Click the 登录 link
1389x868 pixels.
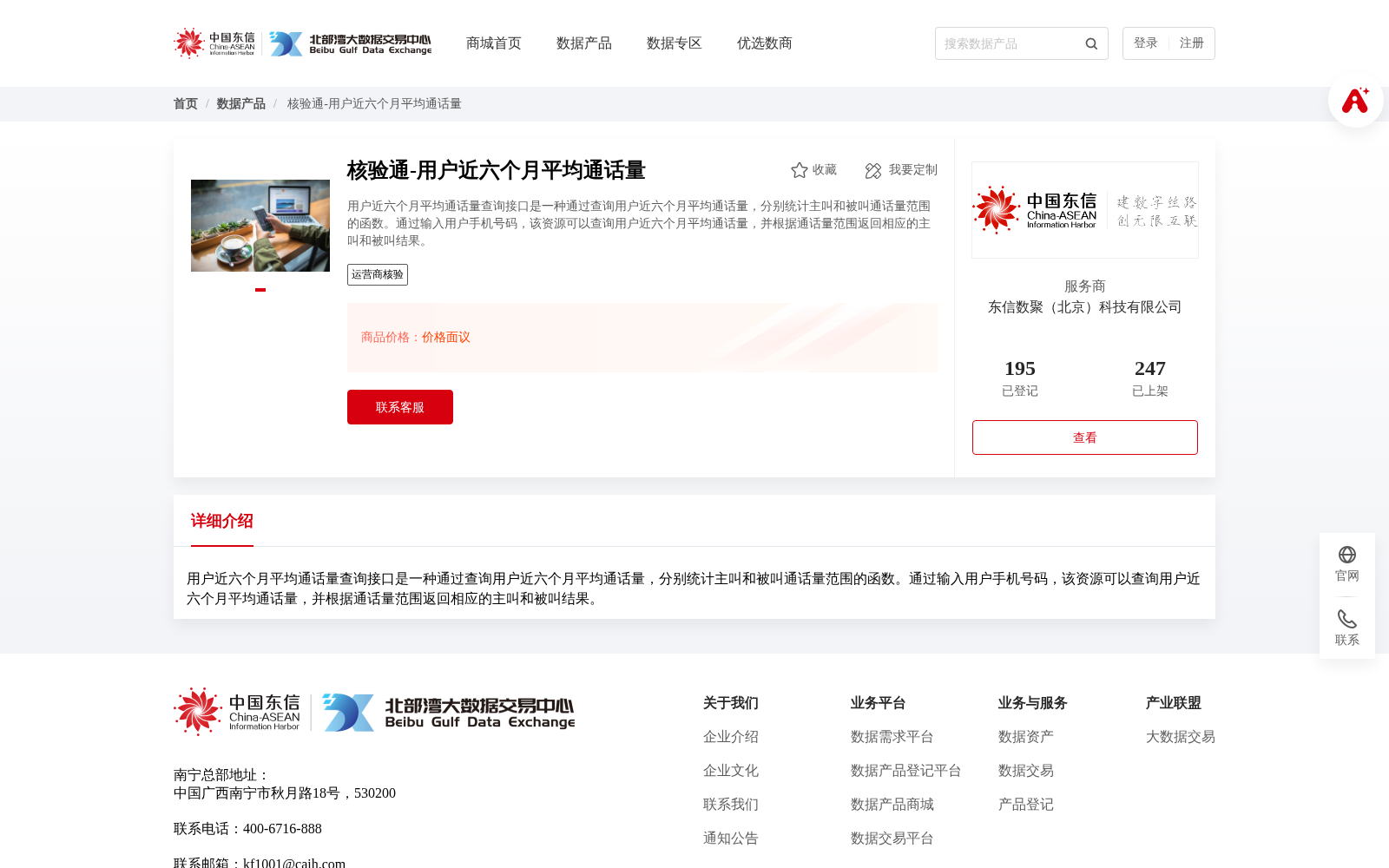[x=1146, y=43]
